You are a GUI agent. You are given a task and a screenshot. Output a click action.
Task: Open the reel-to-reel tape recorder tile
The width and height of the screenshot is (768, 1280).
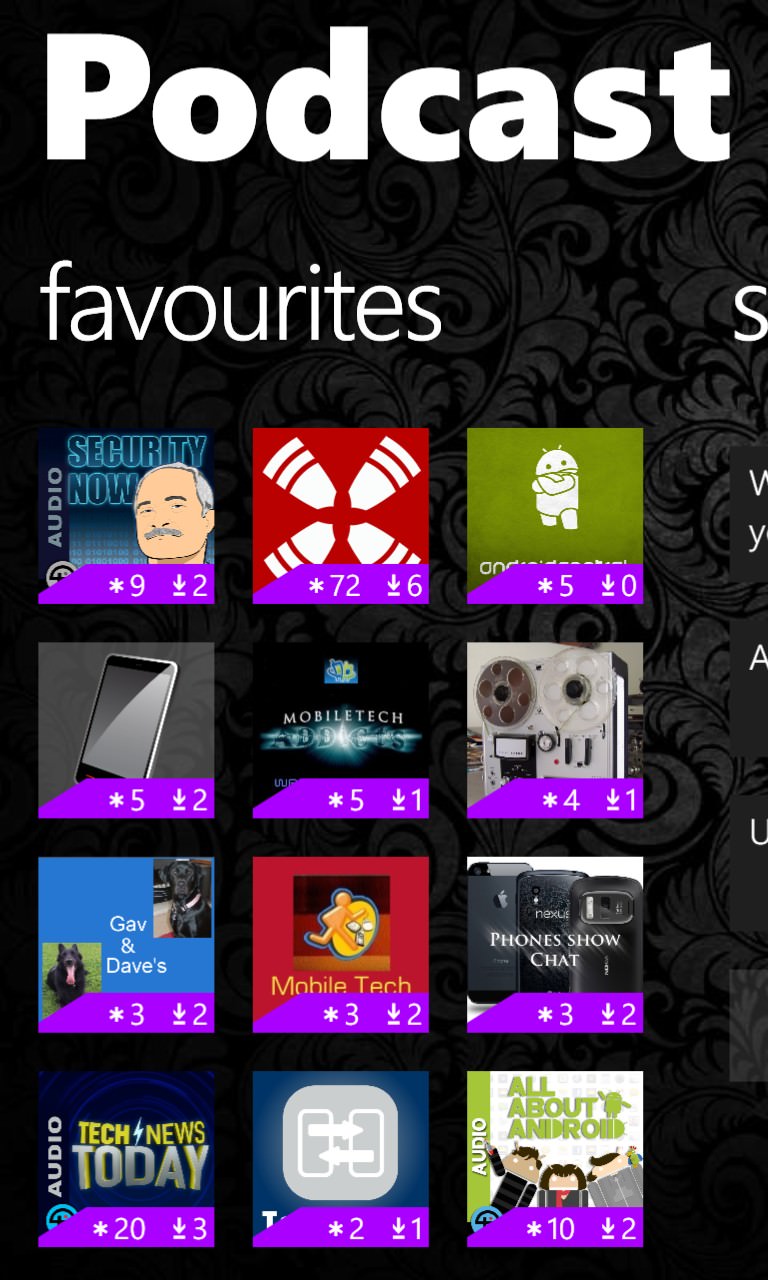click(555, 730)
